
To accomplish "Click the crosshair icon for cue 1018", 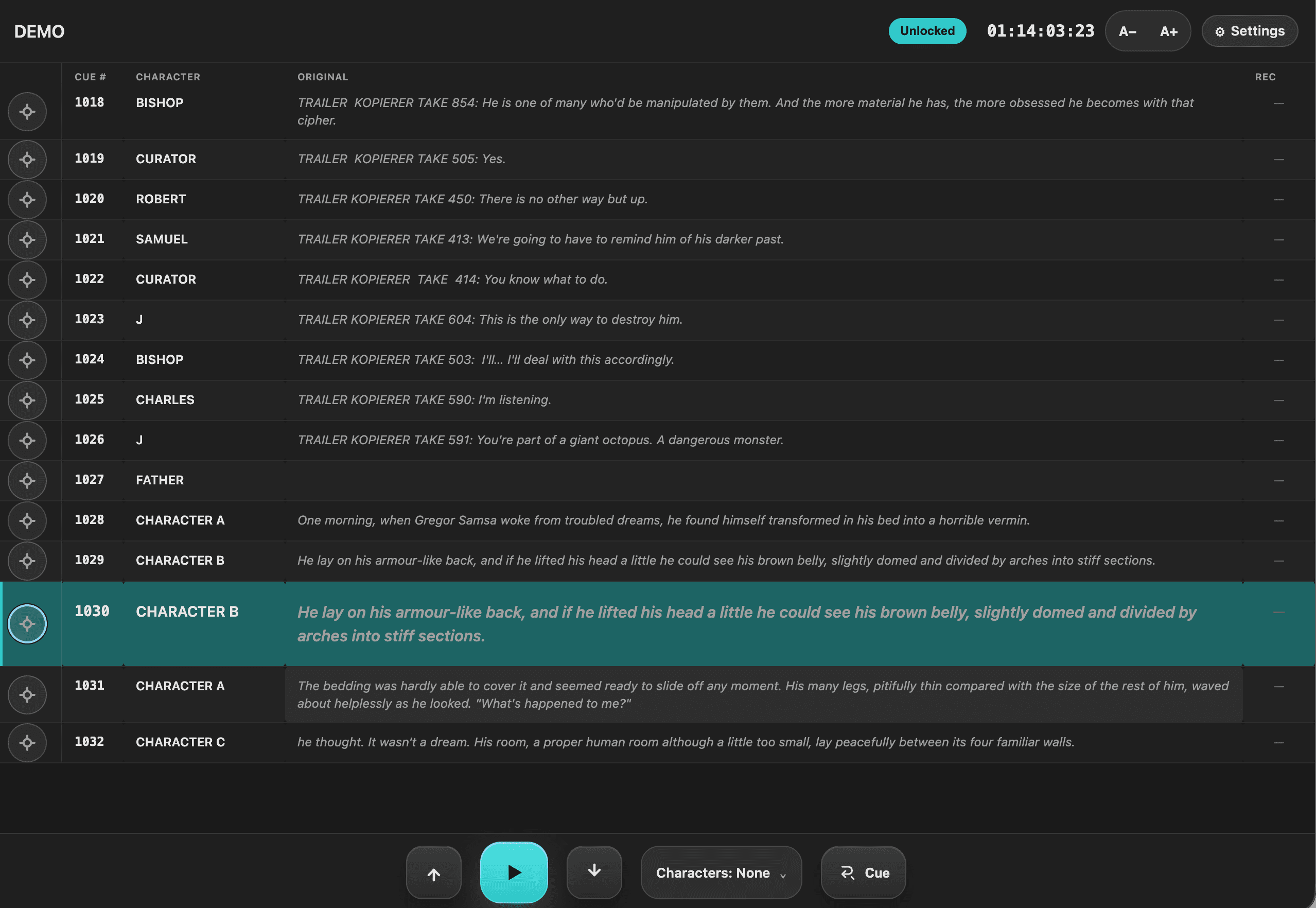I will point(27,112).
